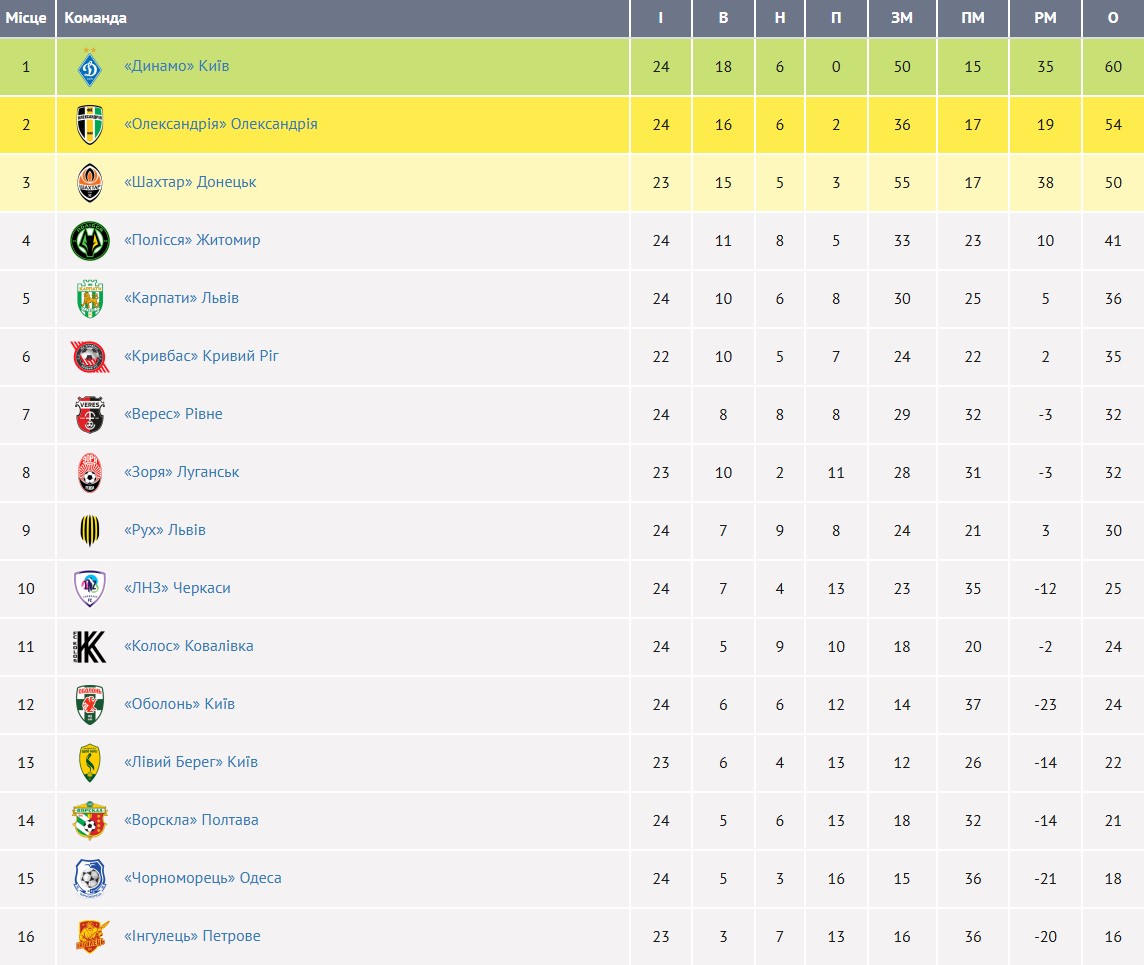Viewport: 1144px width, 965px height.
Task: Click the «Лівий Берег» Київ link
Action: click(191, 762)
